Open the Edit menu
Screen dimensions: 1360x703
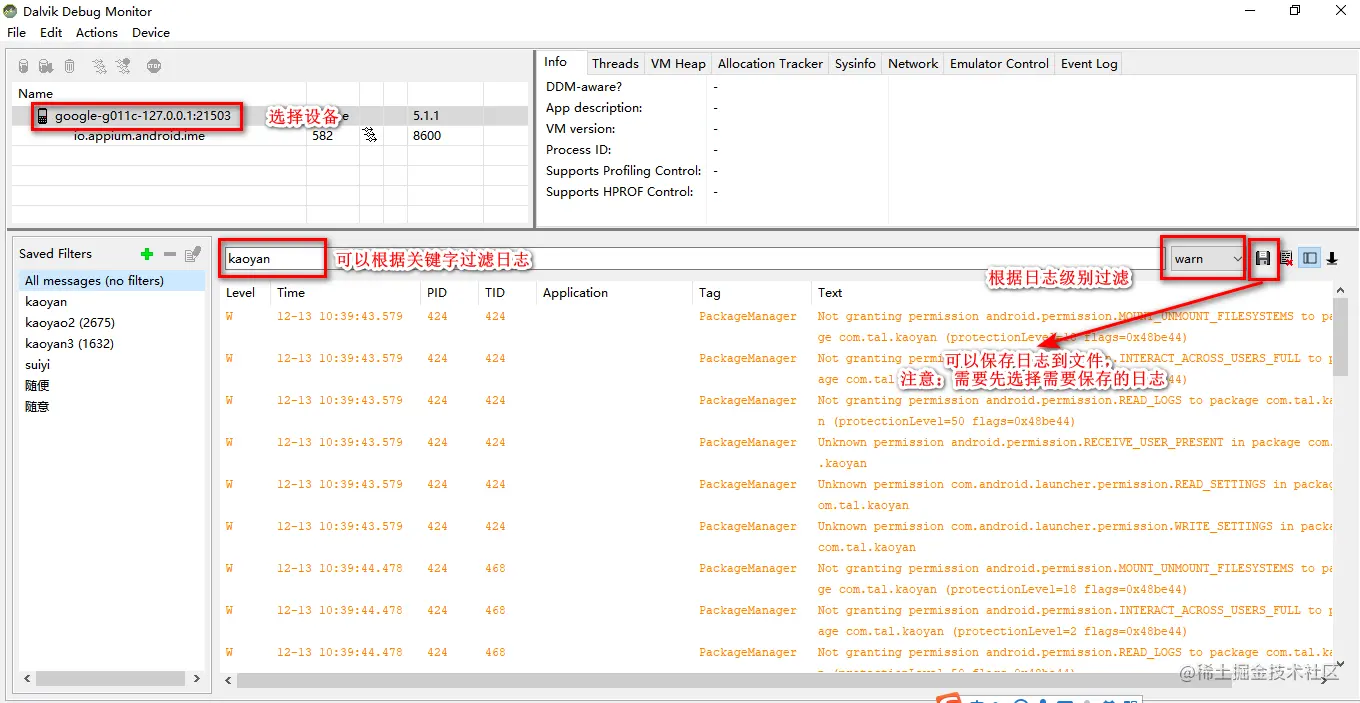point(51,32)
